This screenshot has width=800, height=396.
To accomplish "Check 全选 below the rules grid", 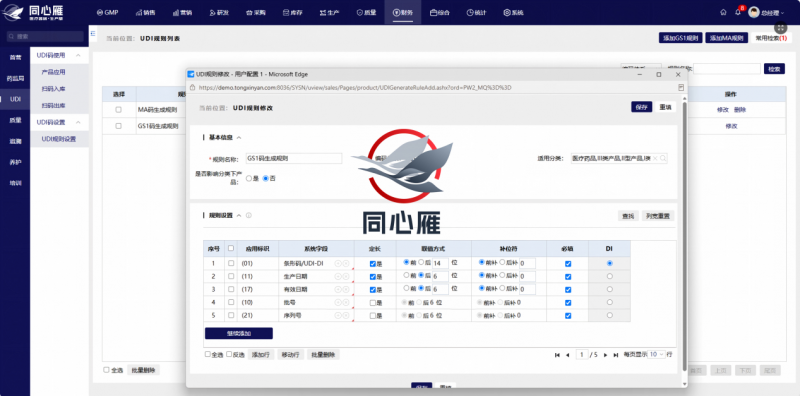I will (x=208, y=354).
